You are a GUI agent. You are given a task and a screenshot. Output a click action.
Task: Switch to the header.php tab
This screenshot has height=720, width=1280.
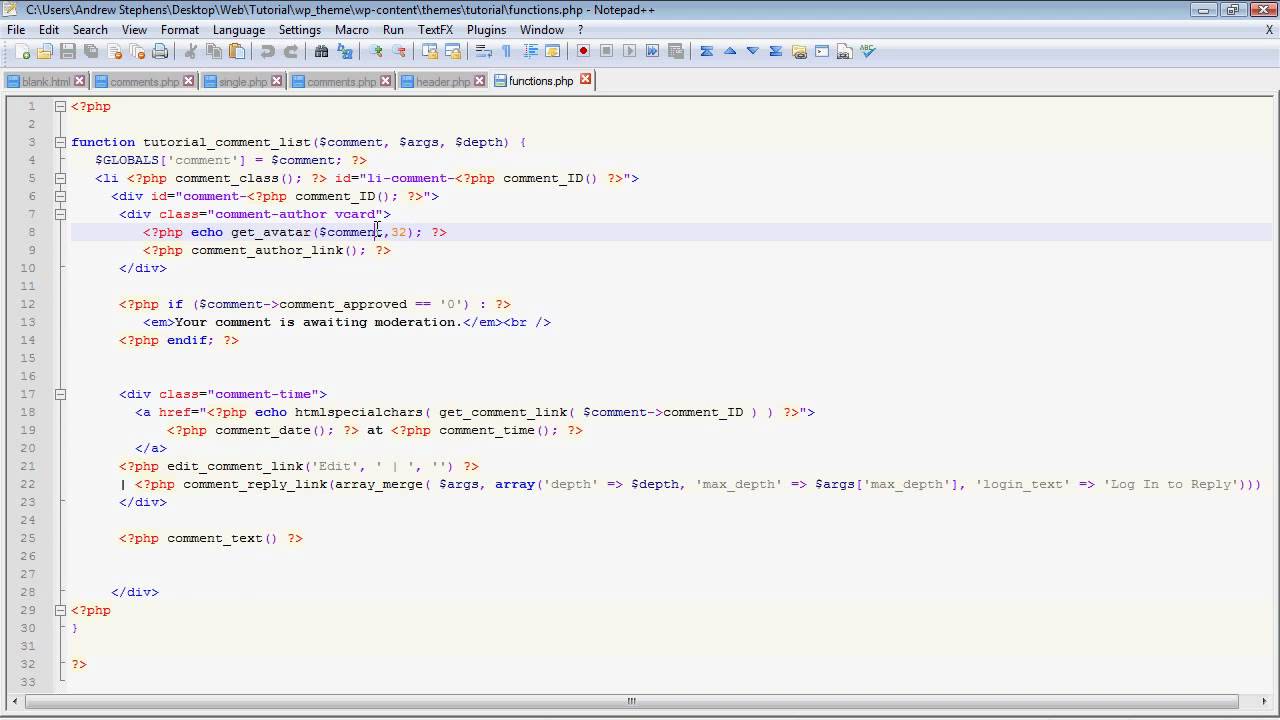(443, 82)
